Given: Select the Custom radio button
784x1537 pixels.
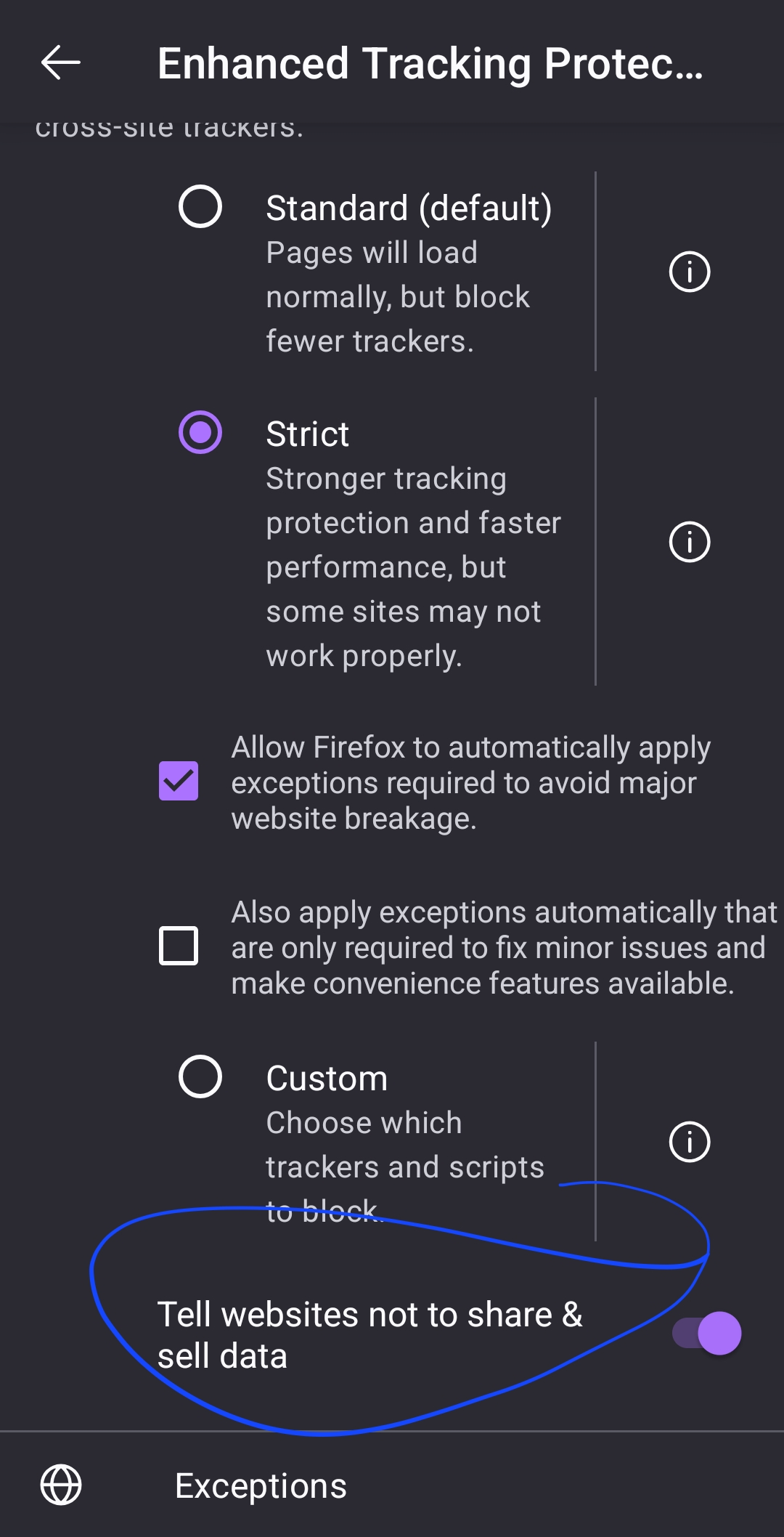Looking at the screenshot, I should point(200,1076).
